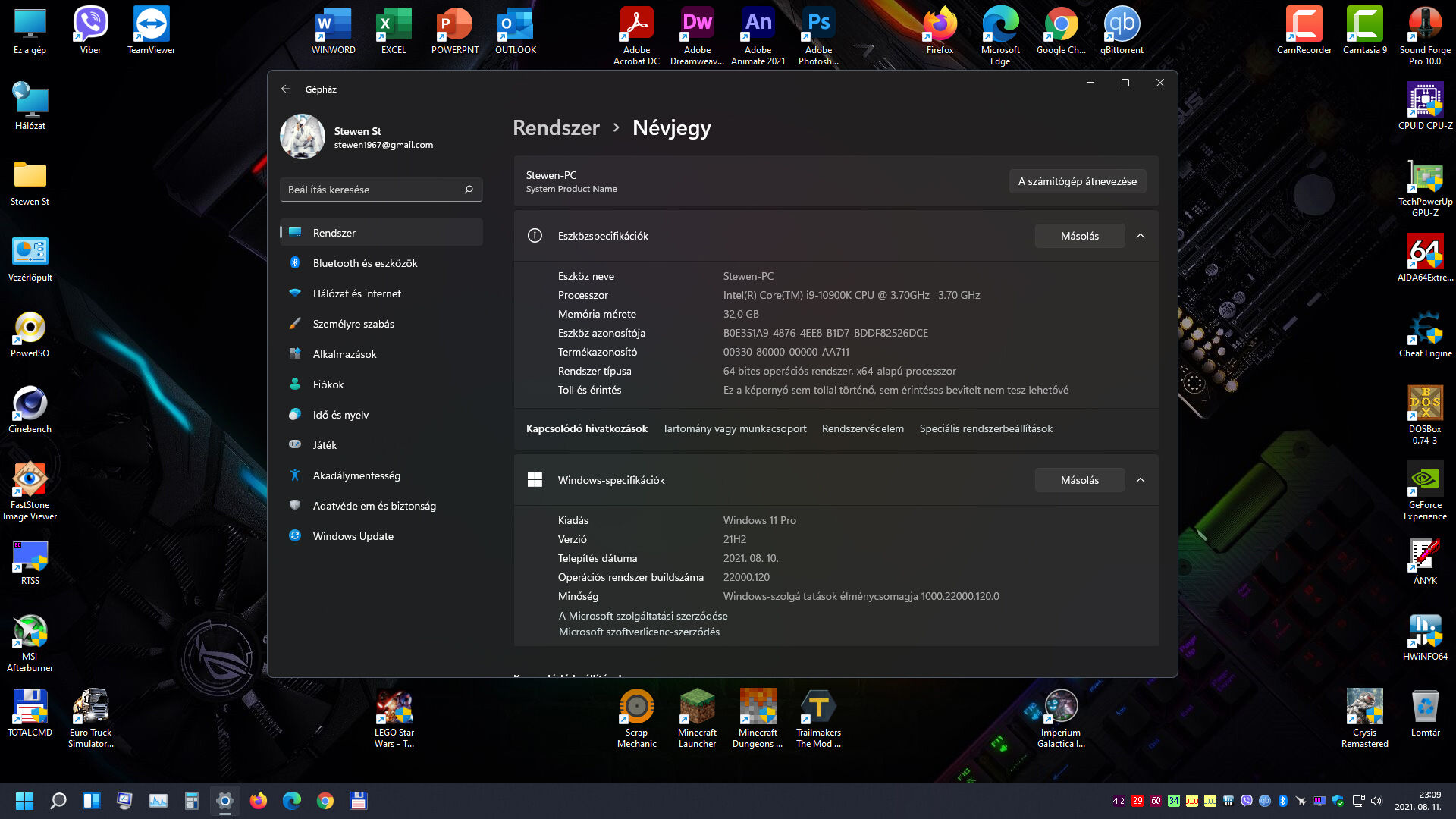The image size is (1456, 819).
Task: Open Hálózat és internet menu item
Action: coord(356,293)
